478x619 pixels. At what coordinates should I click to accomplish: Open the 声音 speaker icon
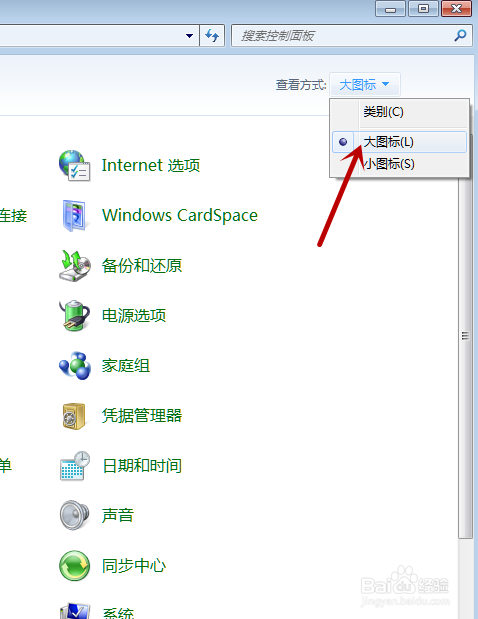point(75,516)
